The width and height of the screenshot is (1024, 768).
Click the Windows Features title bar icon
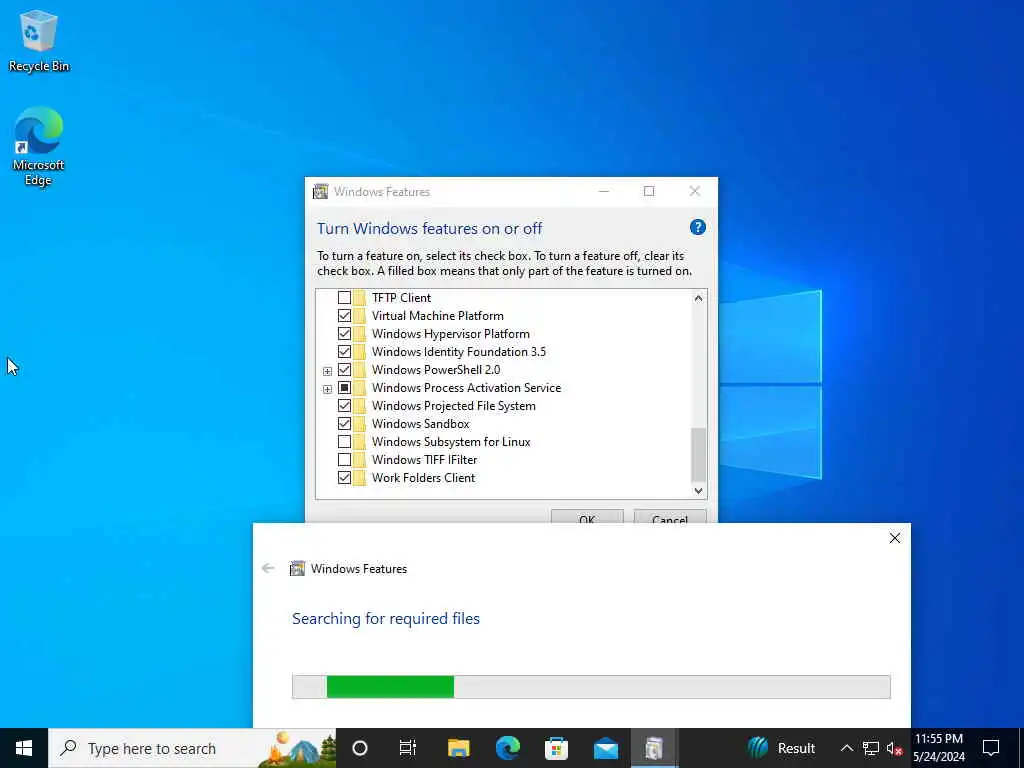(x=320, y=191)
